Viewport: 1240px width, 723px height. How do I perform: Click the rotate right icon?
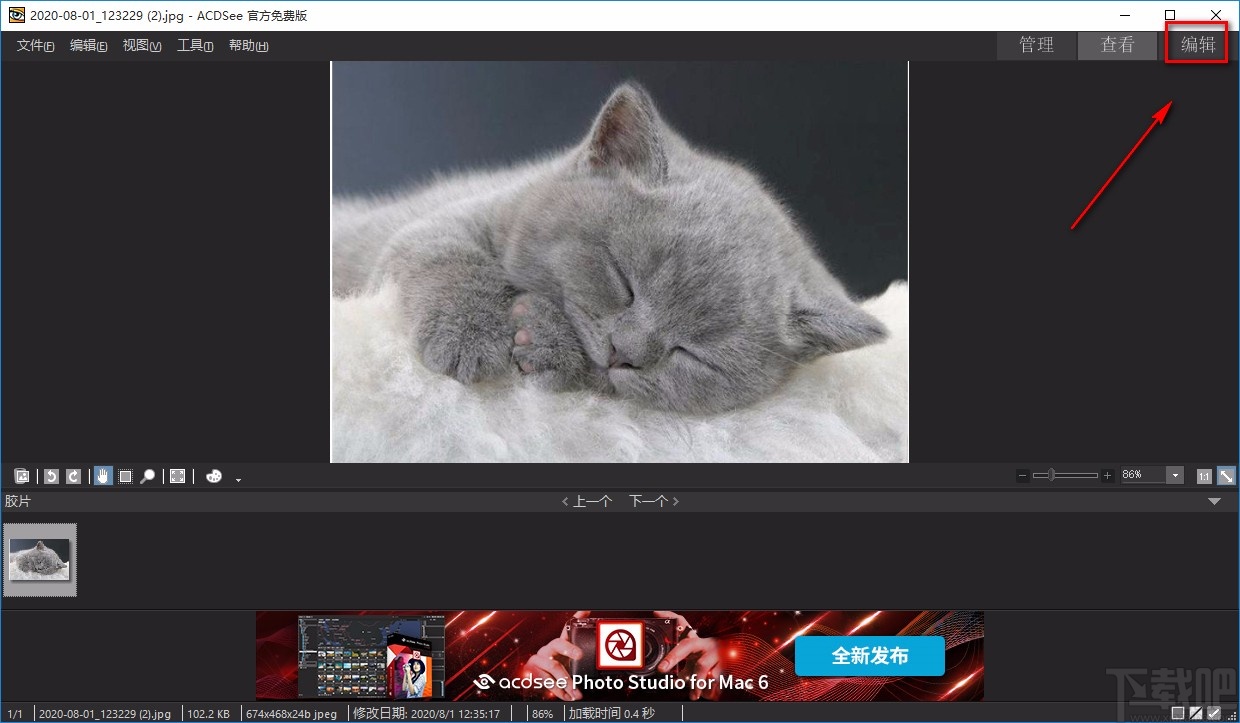73,477
